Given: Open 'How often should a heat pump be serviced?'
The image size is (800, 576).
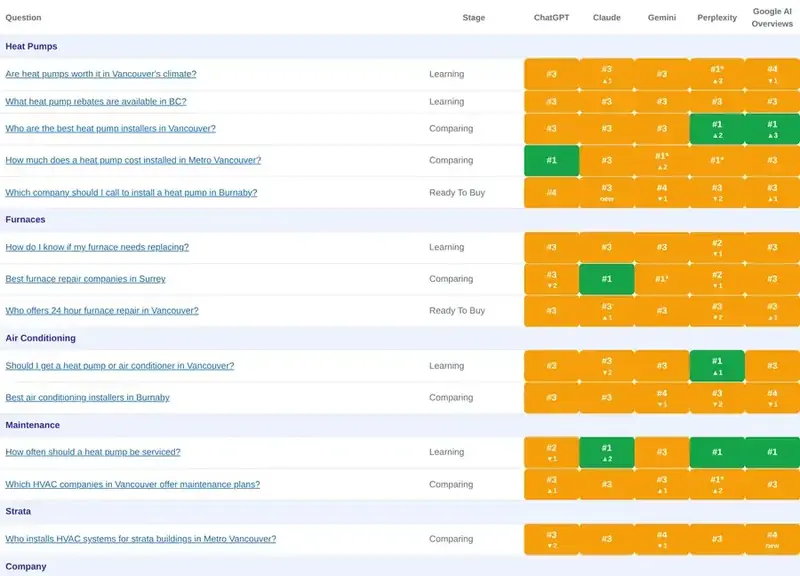Looking at the screenshot, I should [93, 452].
